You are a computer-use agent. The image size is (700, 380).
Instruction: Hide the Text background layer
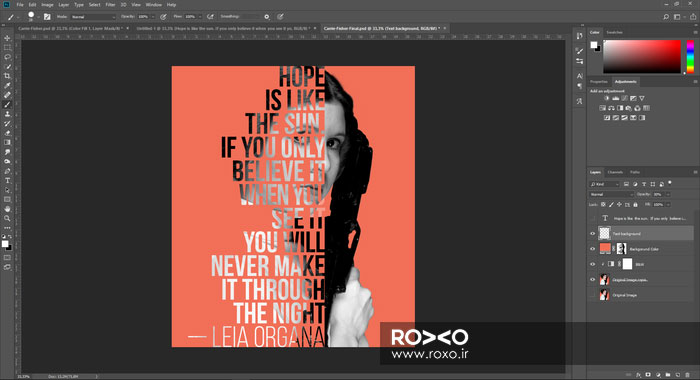[593, 234]
